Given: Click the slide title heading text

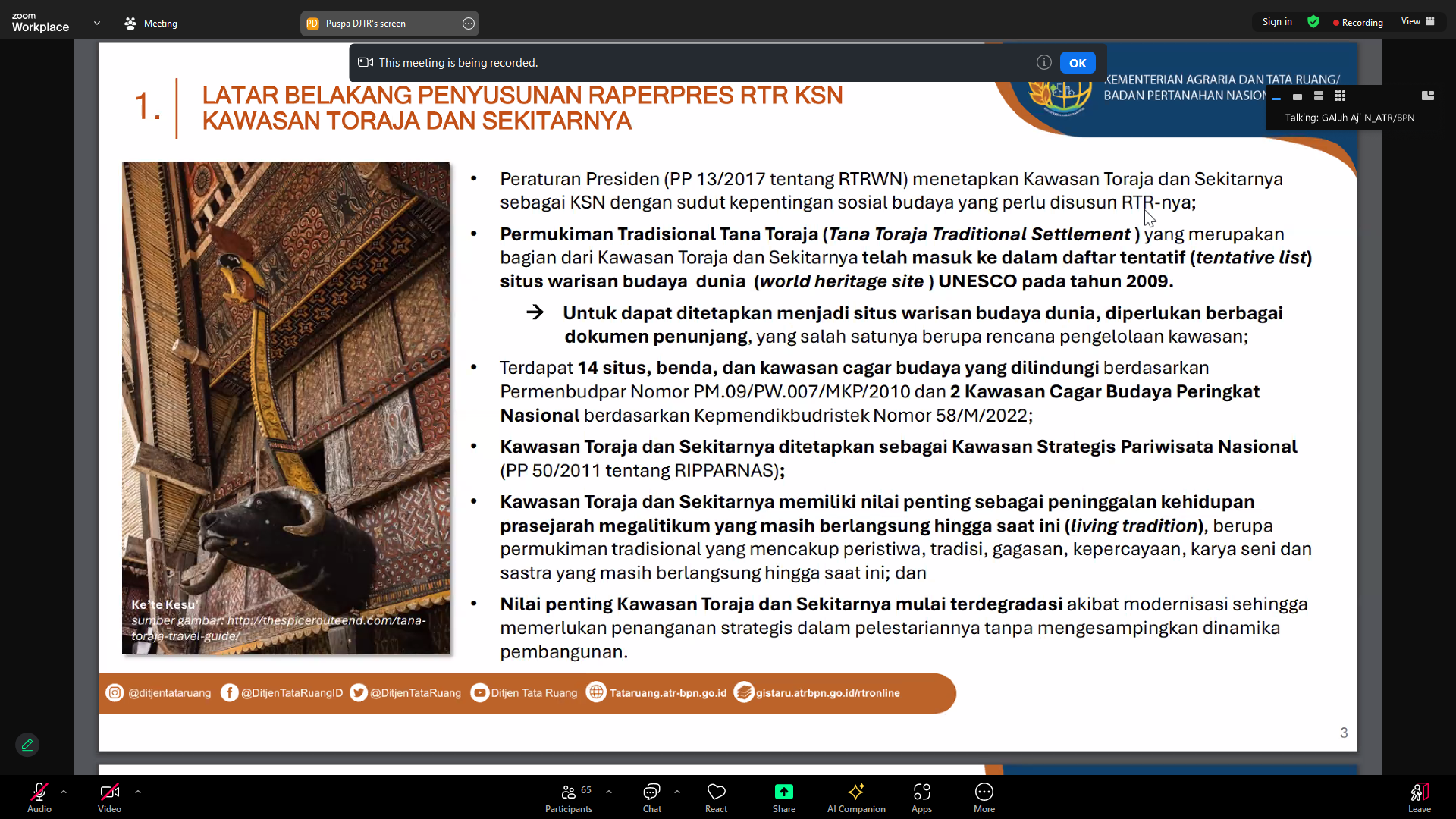Looking at the screenshot, I should [522, 108].
